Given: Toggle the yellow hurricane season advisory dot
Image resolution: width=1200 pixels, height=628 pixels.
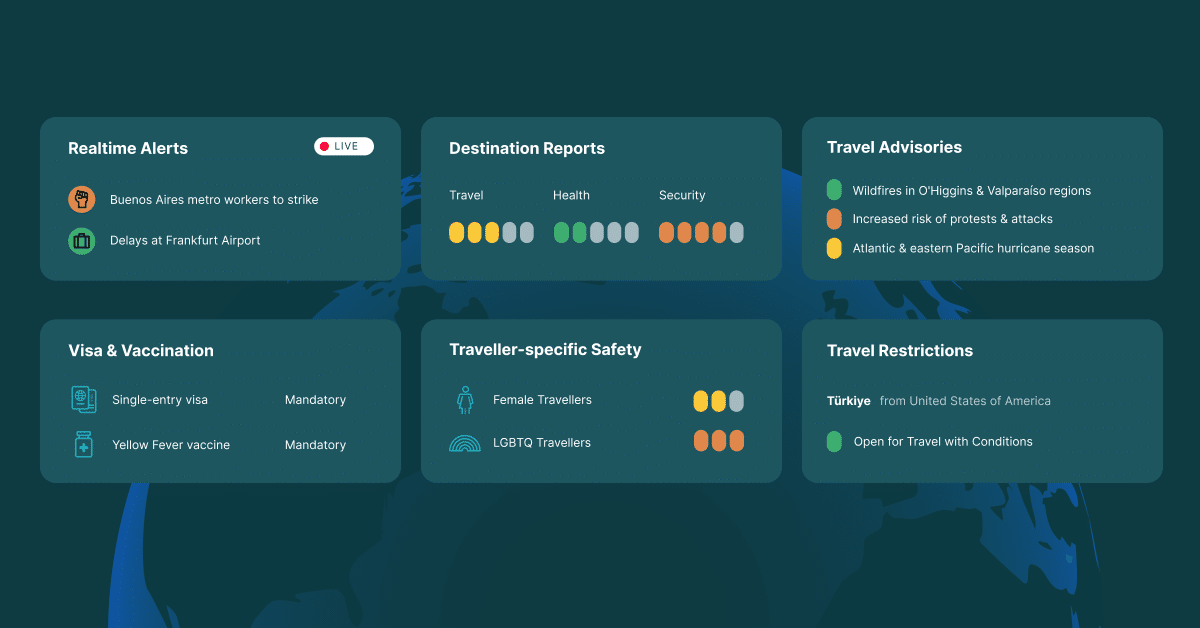Looking at the screenshot, I should 834,248.
